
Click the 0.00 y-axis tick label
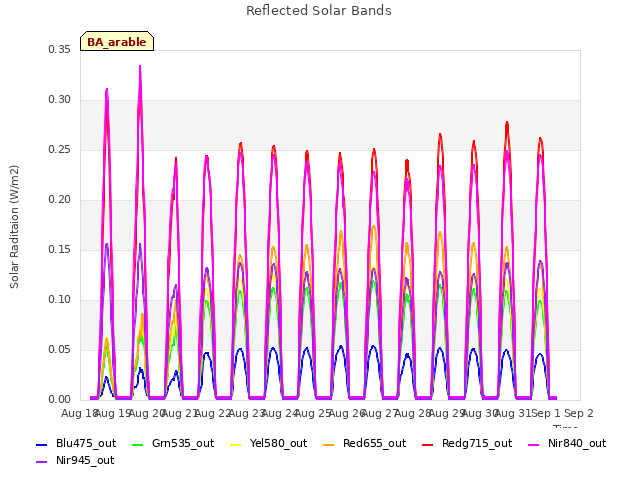59,400
